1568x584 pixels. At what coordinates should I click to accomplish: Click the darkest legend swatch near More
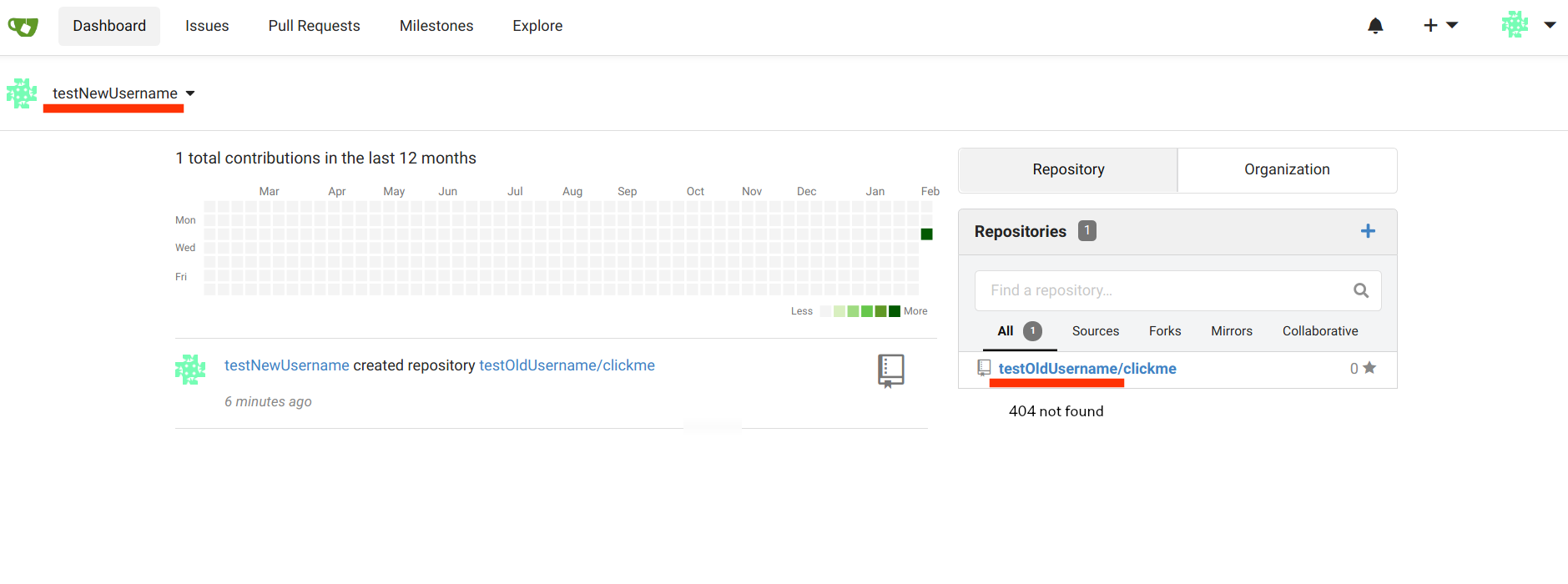pyautogui.click(x=895, y=311)
